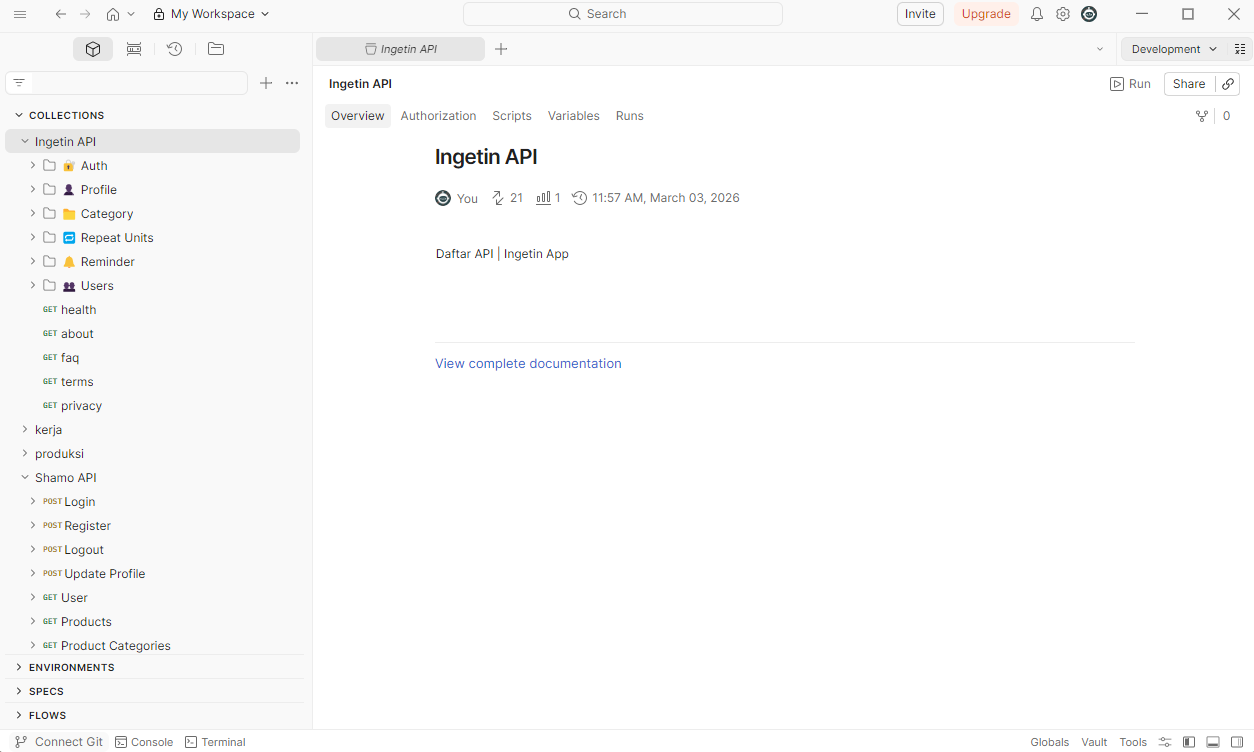Viewport: 1254px width, 752px height.
Task: Select the Collections sidebar icon
Action: [93, 49]
